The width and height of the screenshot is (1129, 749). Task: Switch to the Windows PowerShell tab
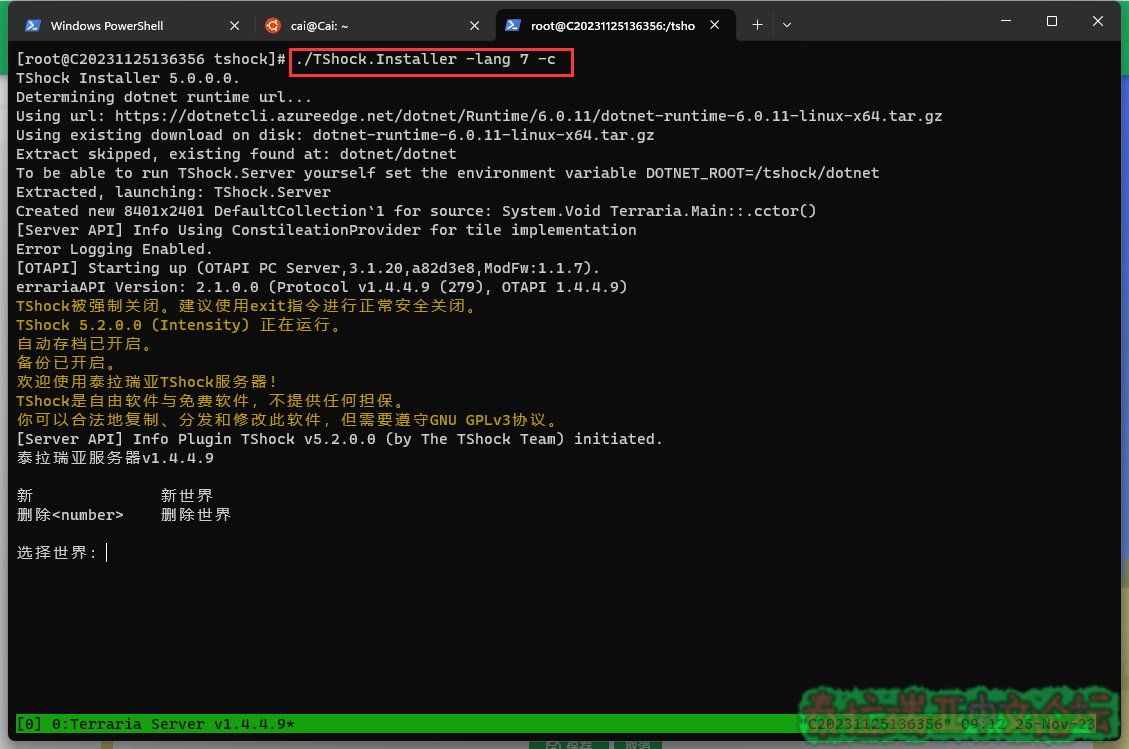(x=133, y=25)
